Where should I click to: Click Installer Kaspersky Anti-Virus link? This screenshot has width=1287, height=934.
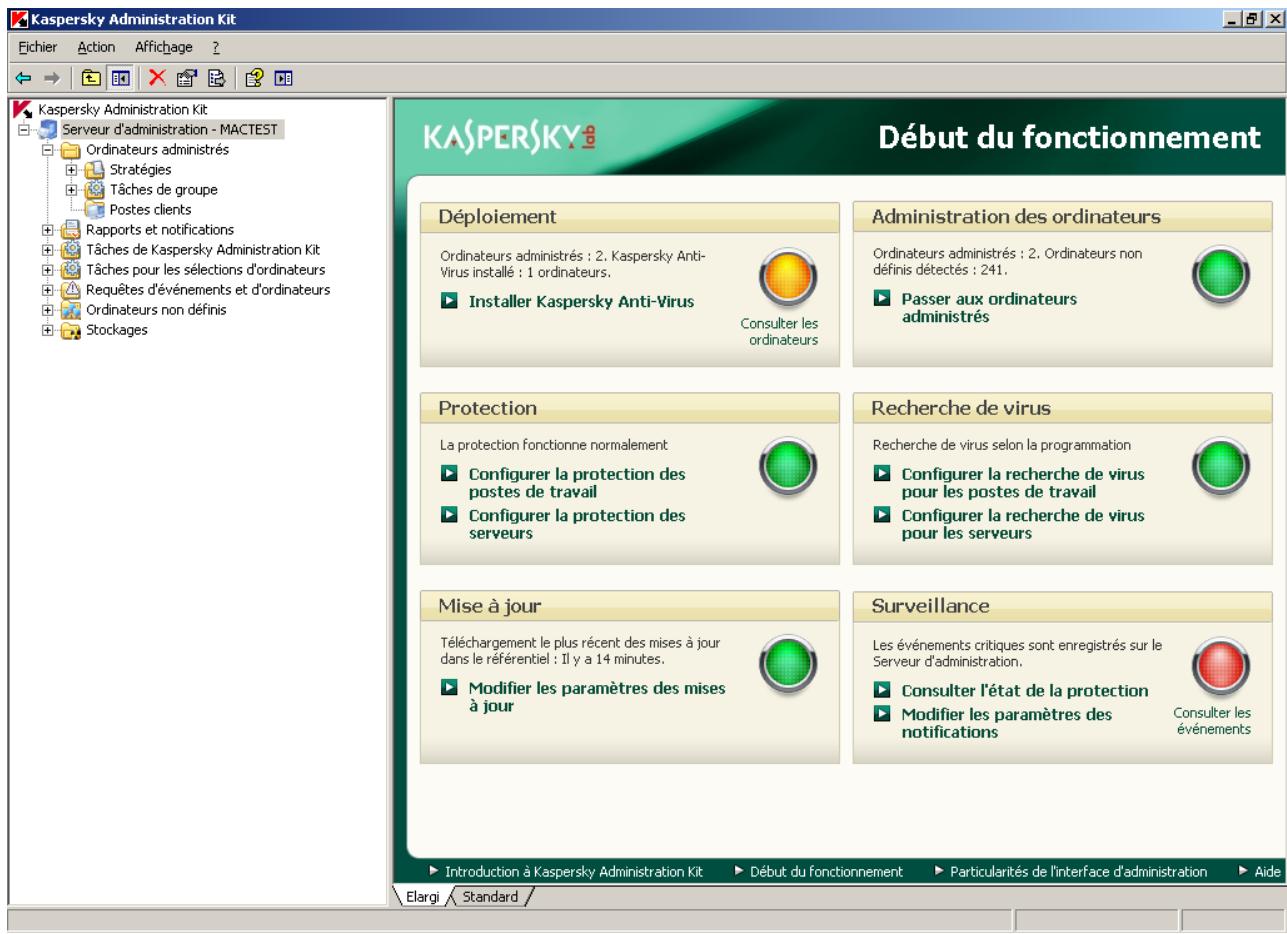[x=581, y=300]
